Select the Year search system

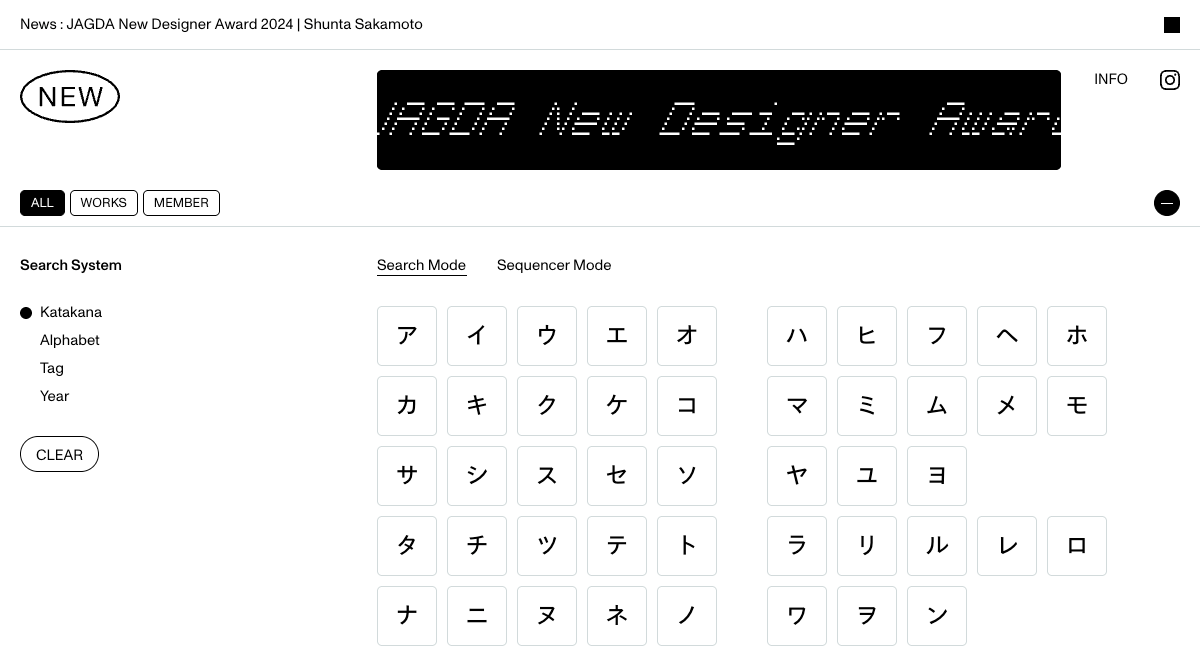coord(55,396)
